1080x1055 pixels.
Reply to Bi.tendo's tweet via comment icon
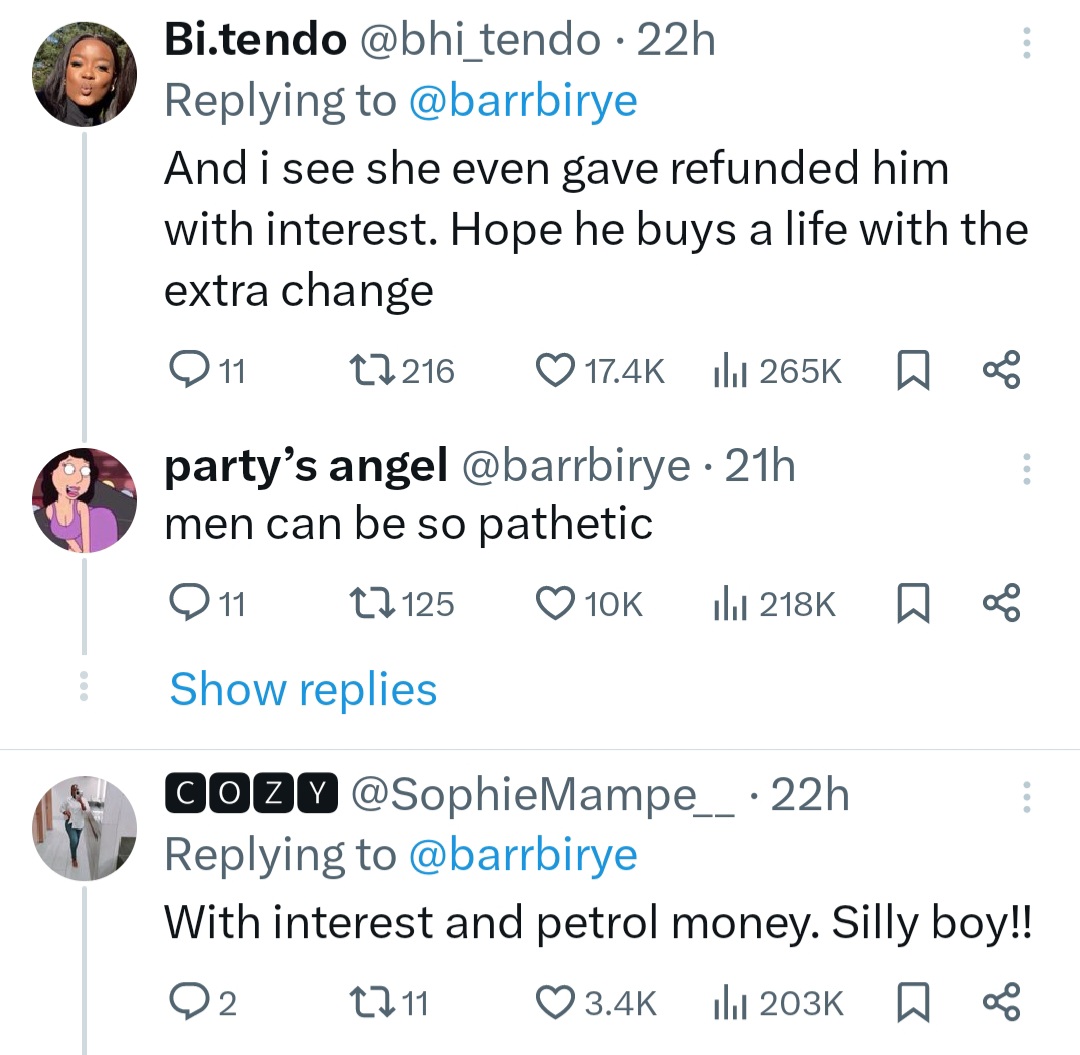click(185, 372)
